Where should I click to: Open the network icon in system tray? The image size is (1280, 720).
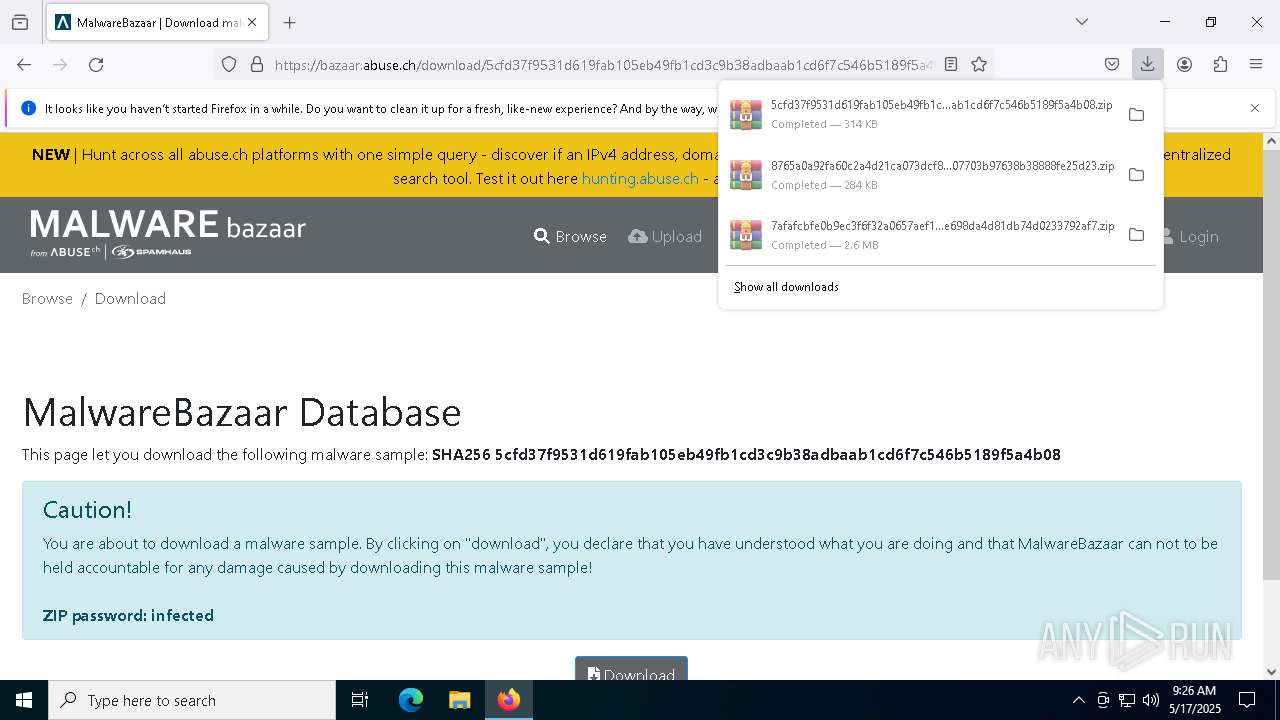click(x=1127, y=700)
